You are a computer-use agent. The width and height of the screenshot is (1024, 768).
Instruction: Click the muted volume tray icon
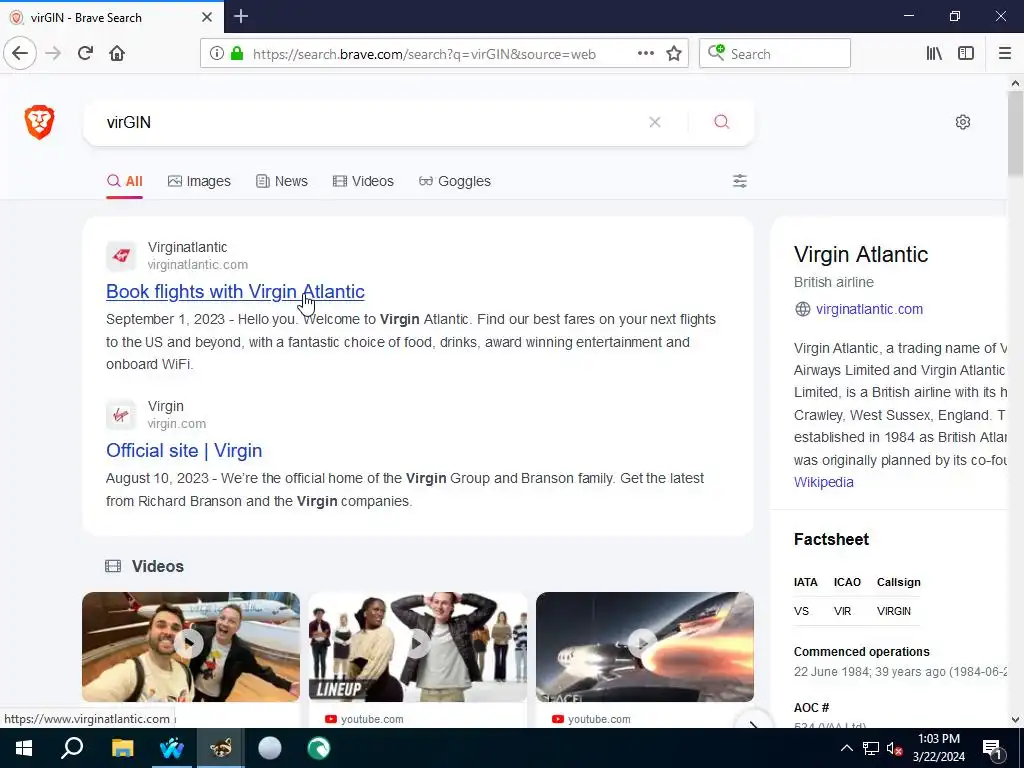pyautogui.click(x=894, y=748)
